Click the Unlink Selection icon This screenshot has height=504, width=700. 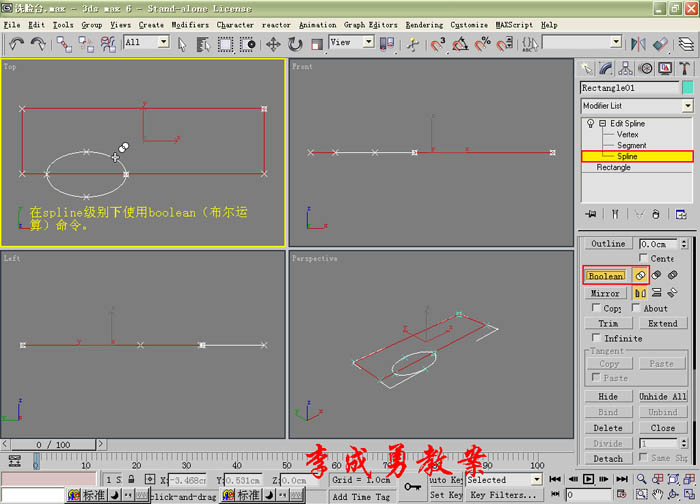pyautogui.click(x=86, y=44)
